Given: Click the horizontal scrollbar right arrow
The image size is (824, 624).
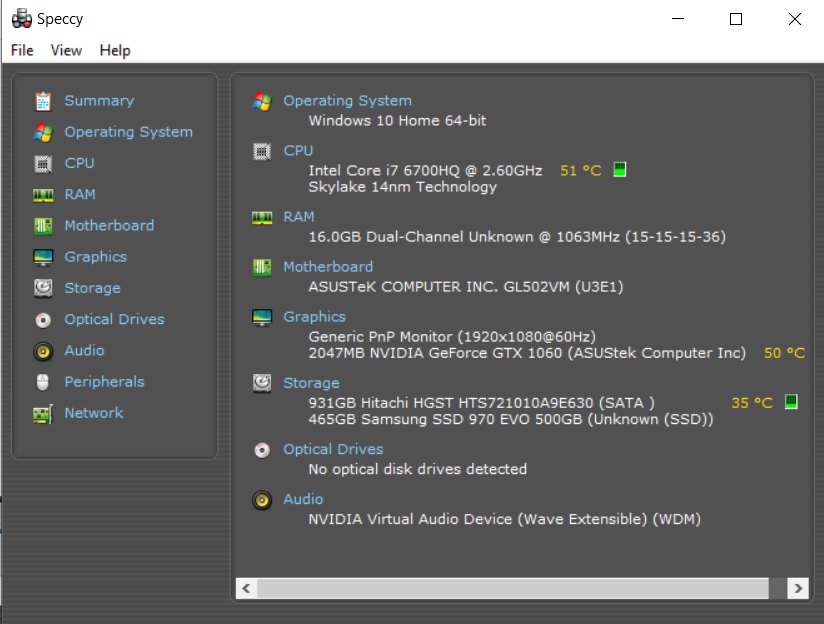Looking at the screenshot, I should point(797,587).
